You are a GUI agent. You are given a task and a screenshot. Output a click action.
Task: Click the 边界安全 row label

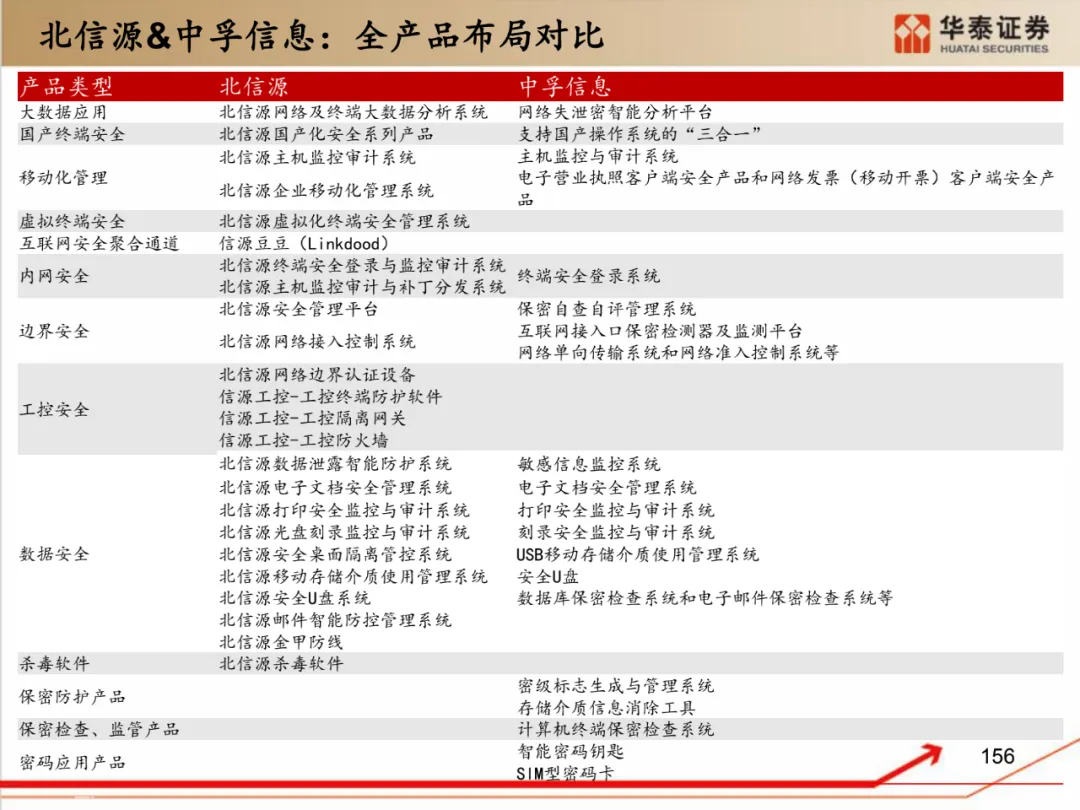pyautogui.click(x=54, y=331)
